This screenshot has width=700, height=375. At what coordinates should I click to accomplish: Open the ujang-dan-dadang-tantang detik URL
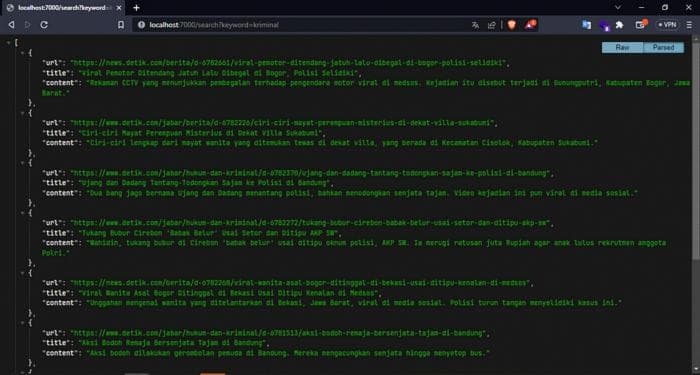pyautogui.click(x=311, y=173)
